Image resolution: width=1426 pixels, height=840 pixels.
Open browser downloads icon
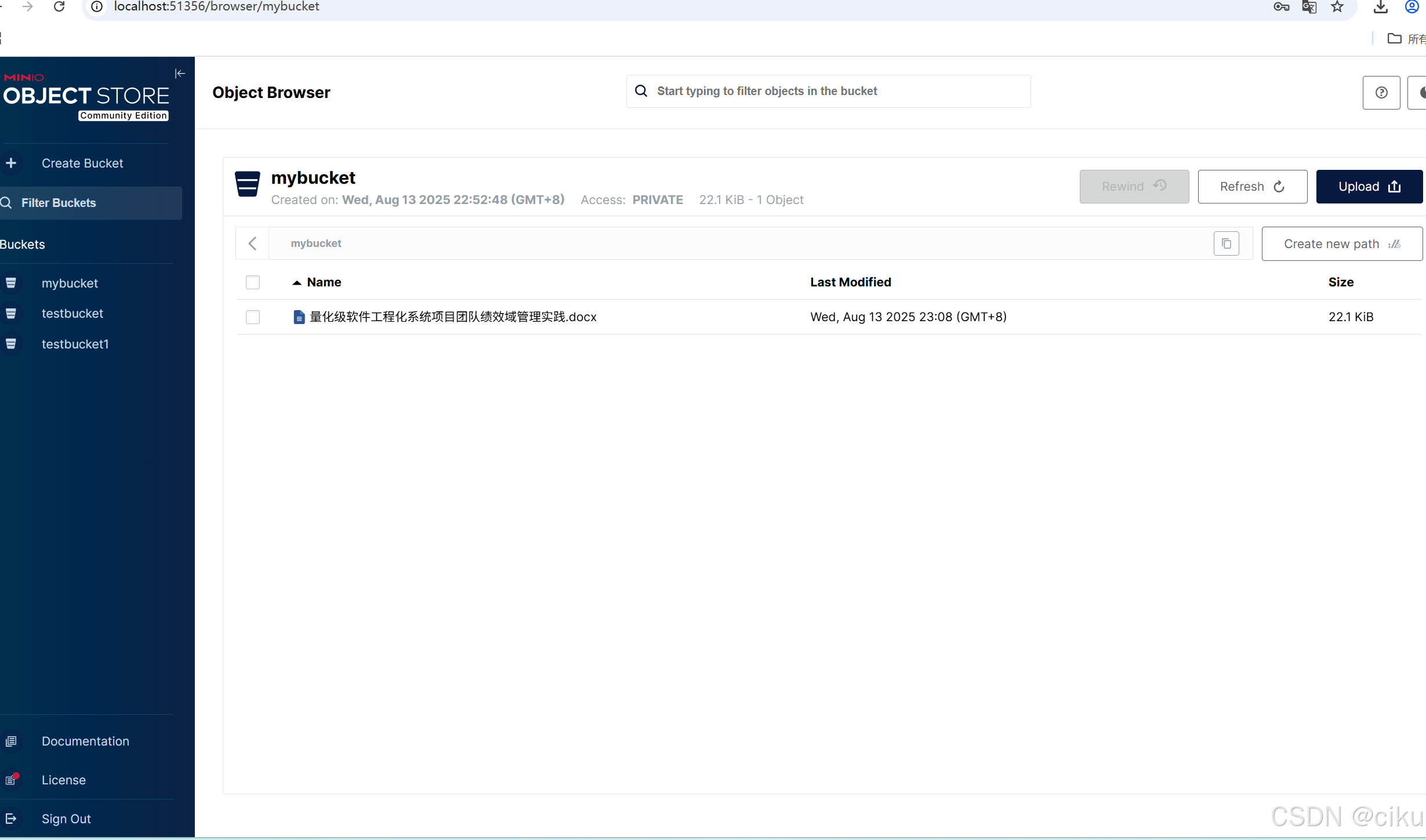tap(1381, 7)
